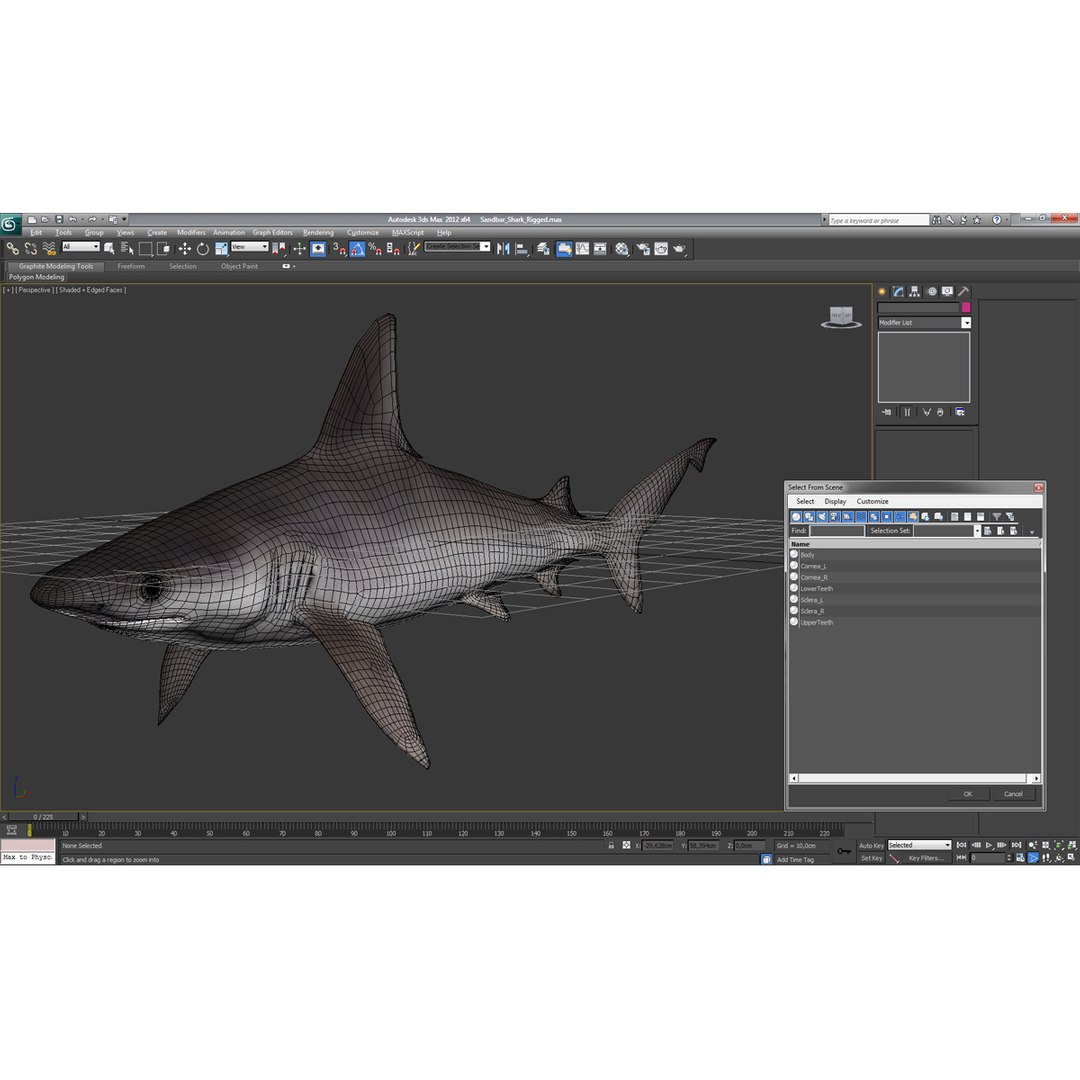Toggle Display Cameras filter in Select From Scene
The height and width of the screenshot is (1080, 1080).
click(835, 517)
